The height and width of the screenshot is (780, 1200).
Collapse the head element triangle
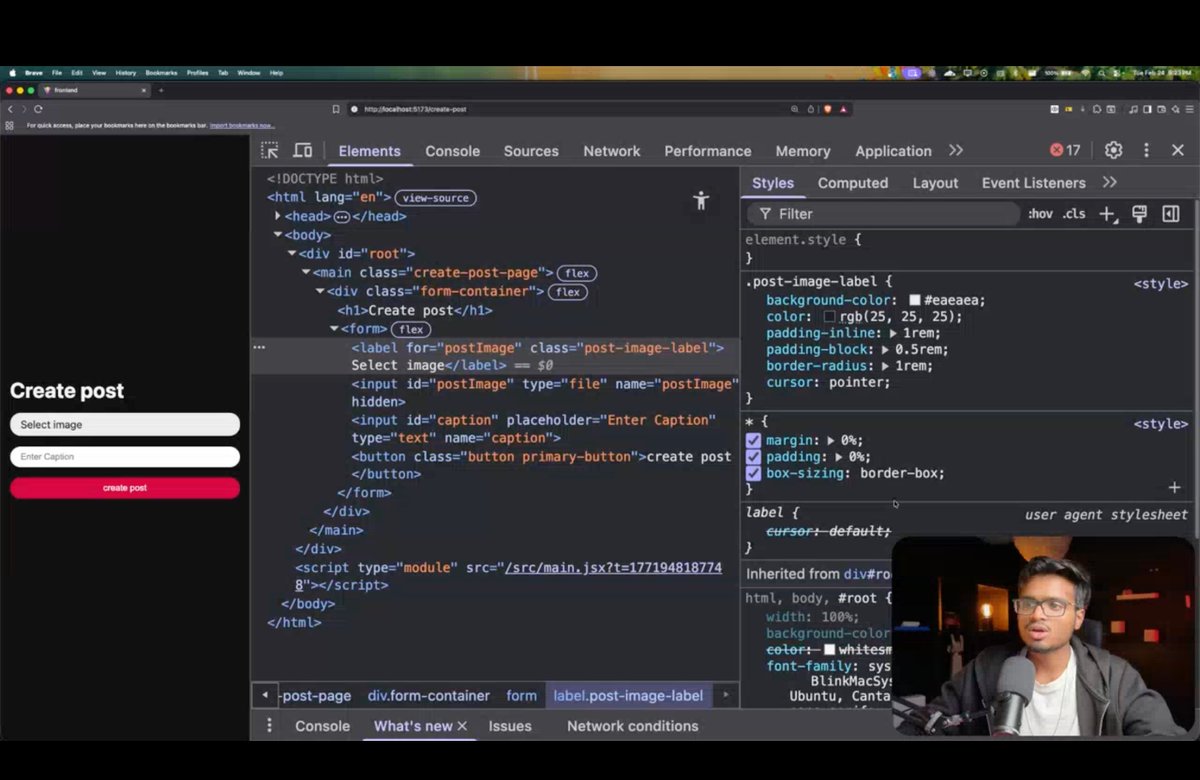[278, 216]
